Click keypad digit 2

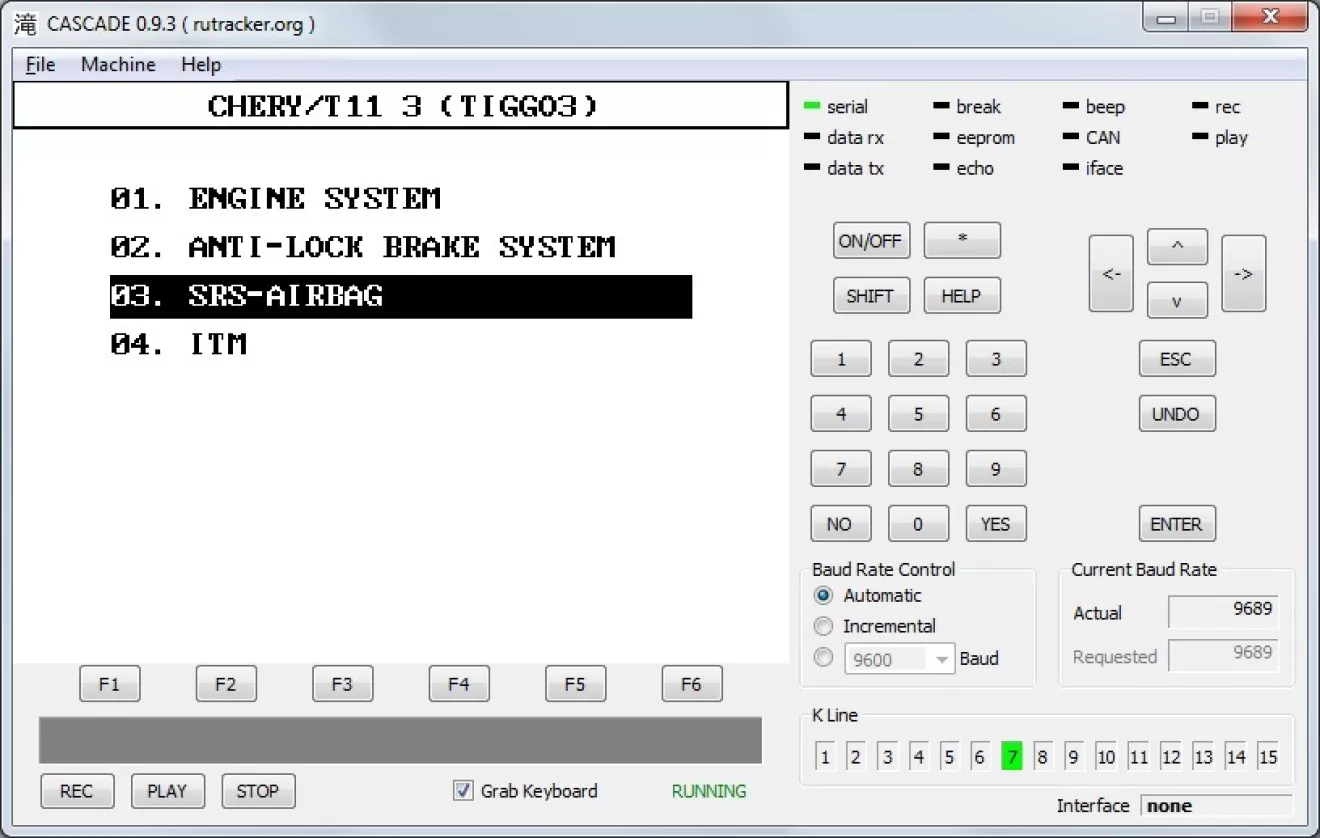coord(918,359)
